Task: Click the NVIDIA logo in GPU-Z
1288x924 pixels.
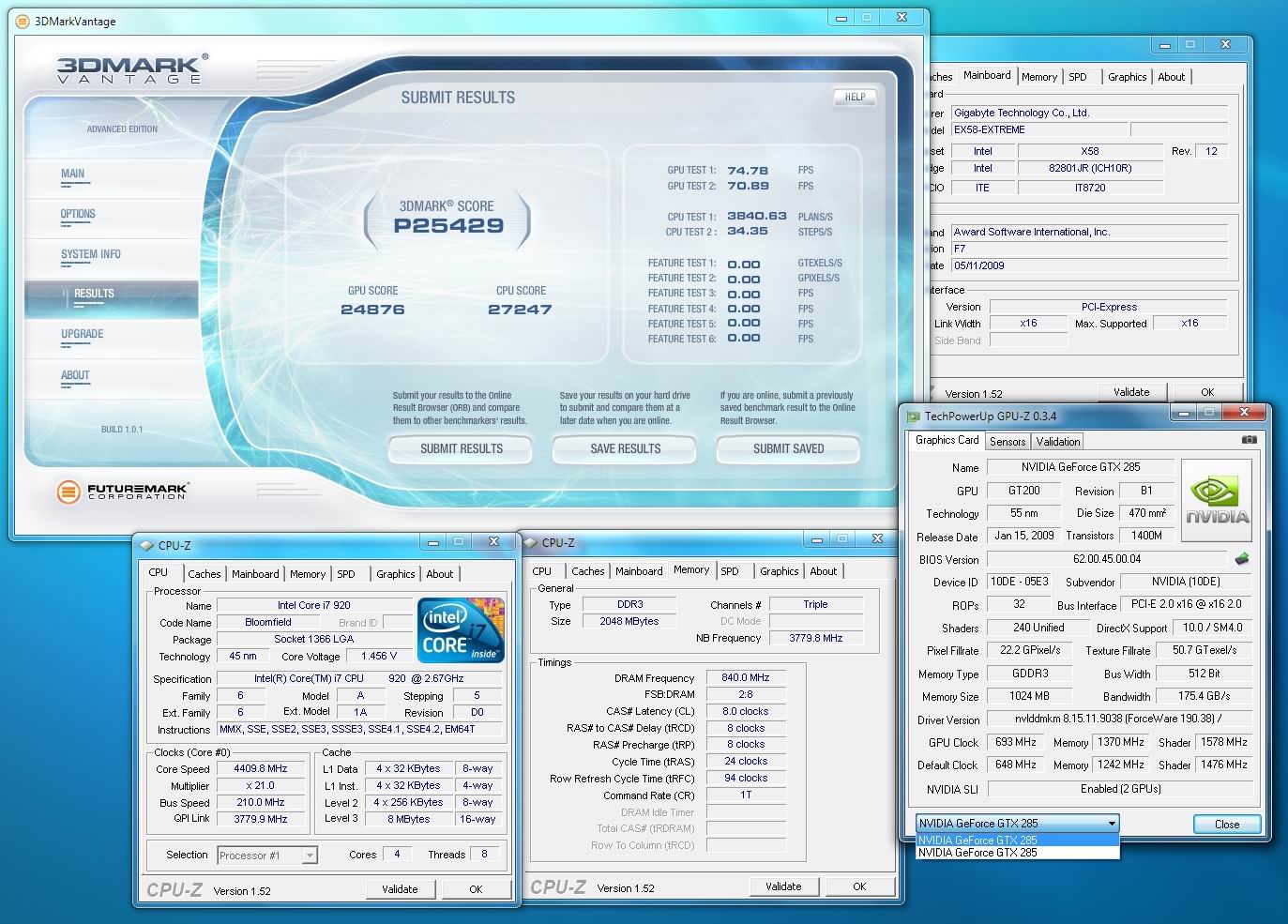Action: point(1217,501)
